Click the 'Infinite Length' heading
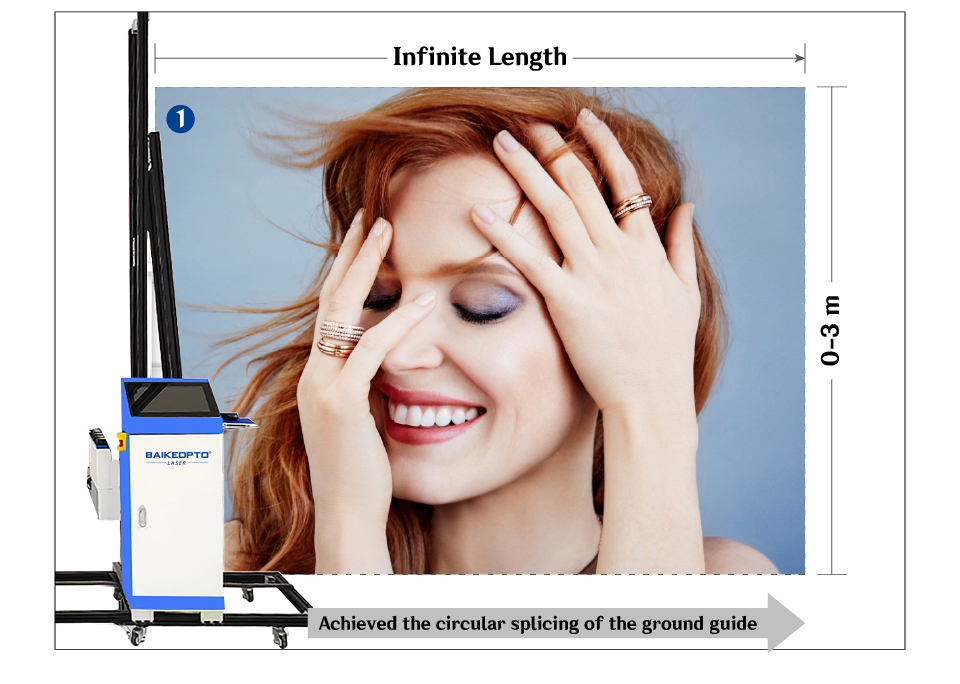 coord(479,57)
